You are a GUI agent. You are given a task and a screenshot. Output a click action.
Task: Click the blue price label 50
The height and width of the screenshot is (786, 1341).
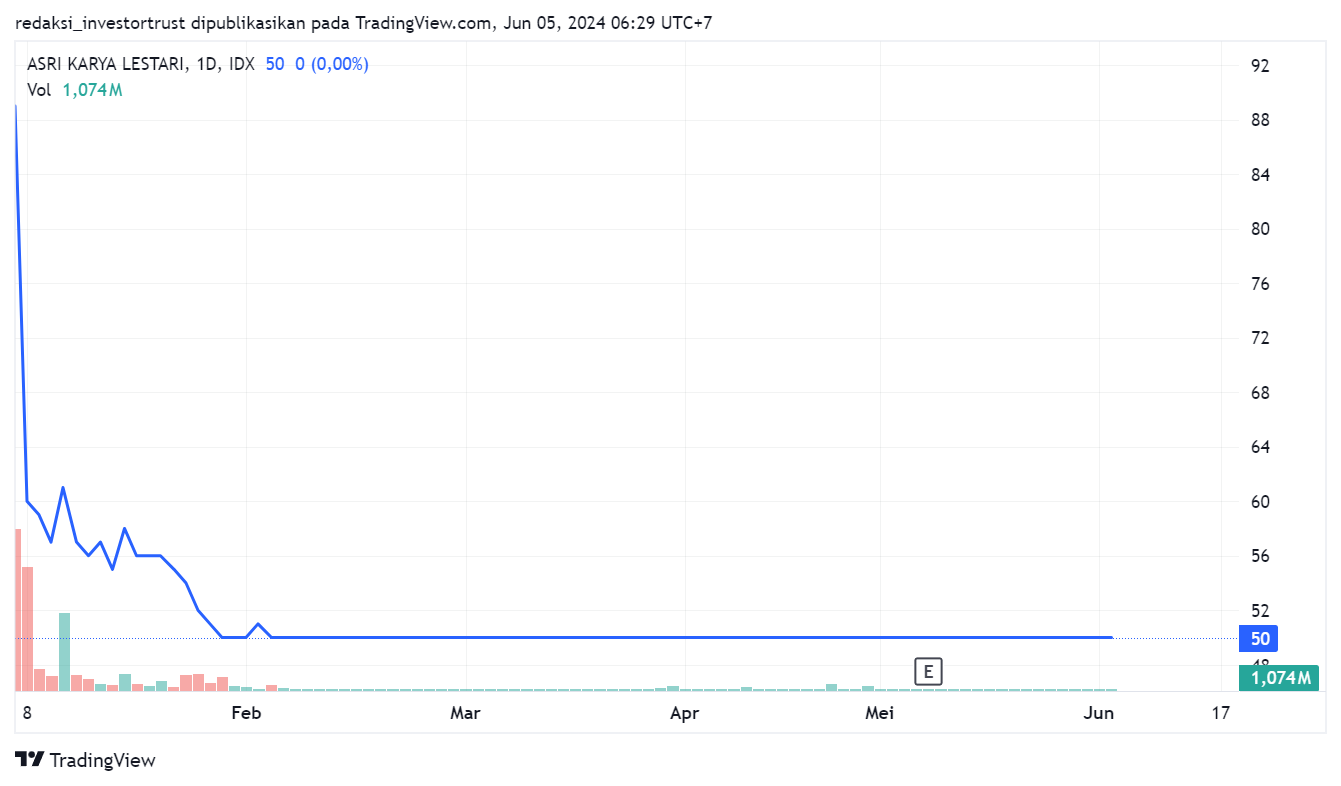[1260, 639]
